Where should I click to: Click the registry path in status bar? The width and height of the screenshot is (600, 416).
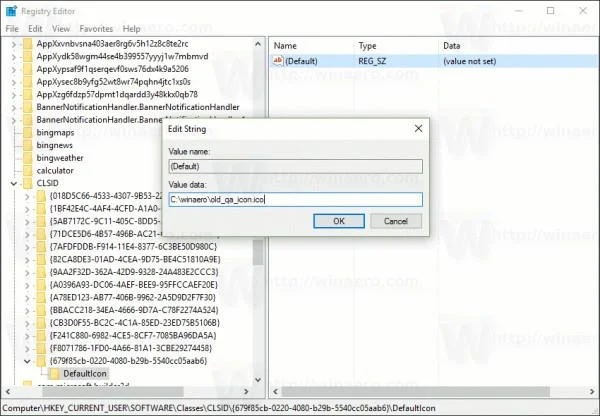click(x=219, y=408)
